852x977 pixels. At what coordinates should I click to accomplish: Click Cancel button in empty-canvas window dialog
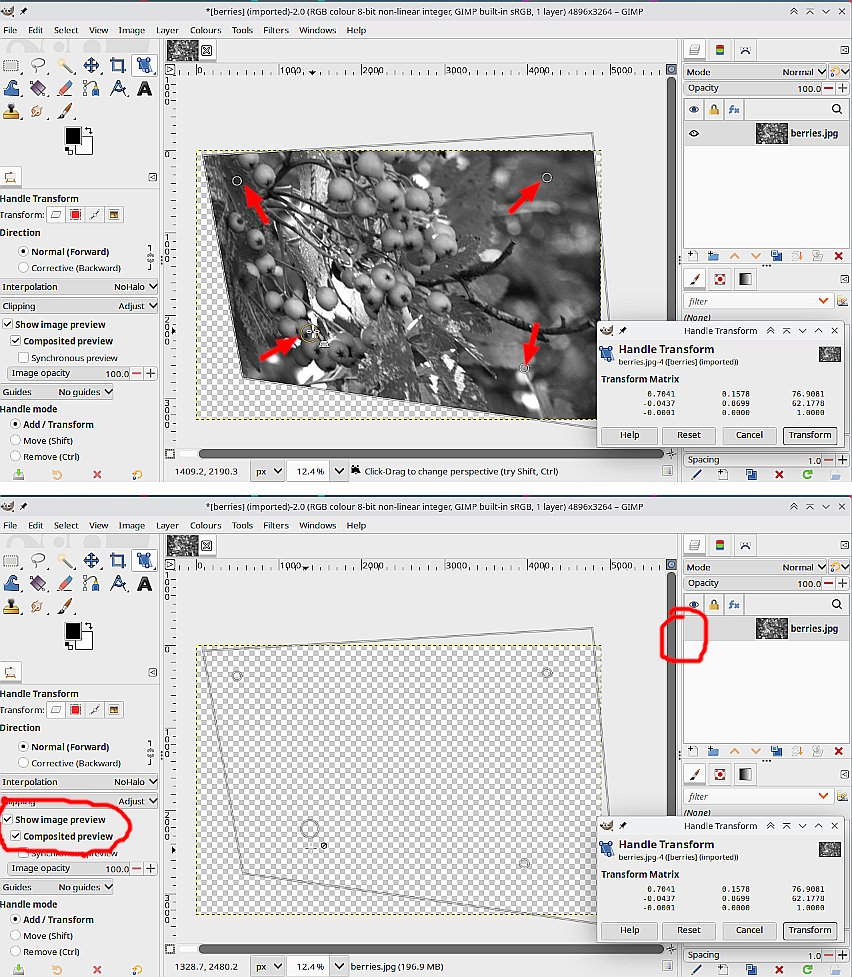pyautogui.click(x=749, y=930)
